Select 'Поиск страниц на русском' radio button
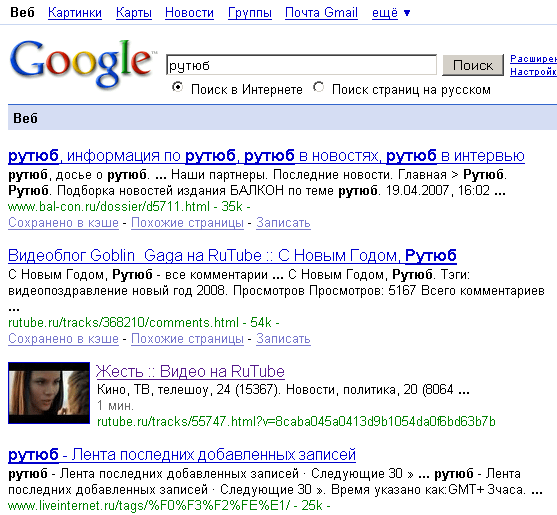557x515 pixels. [x=318, y=87]
